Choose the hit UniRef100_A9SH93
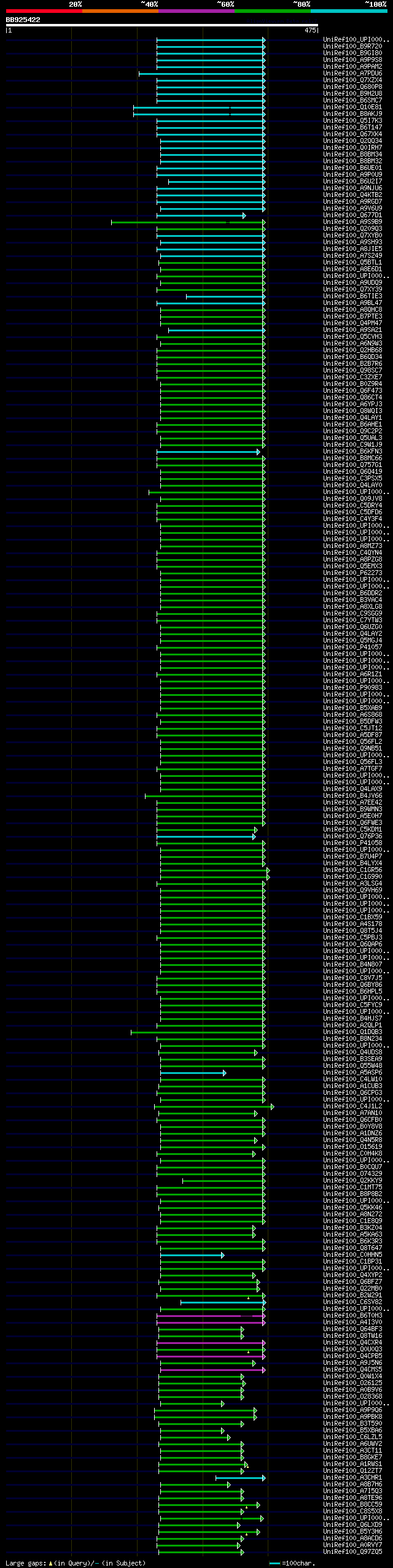This screenshot has width=393, height=1568. coord(352,242)
